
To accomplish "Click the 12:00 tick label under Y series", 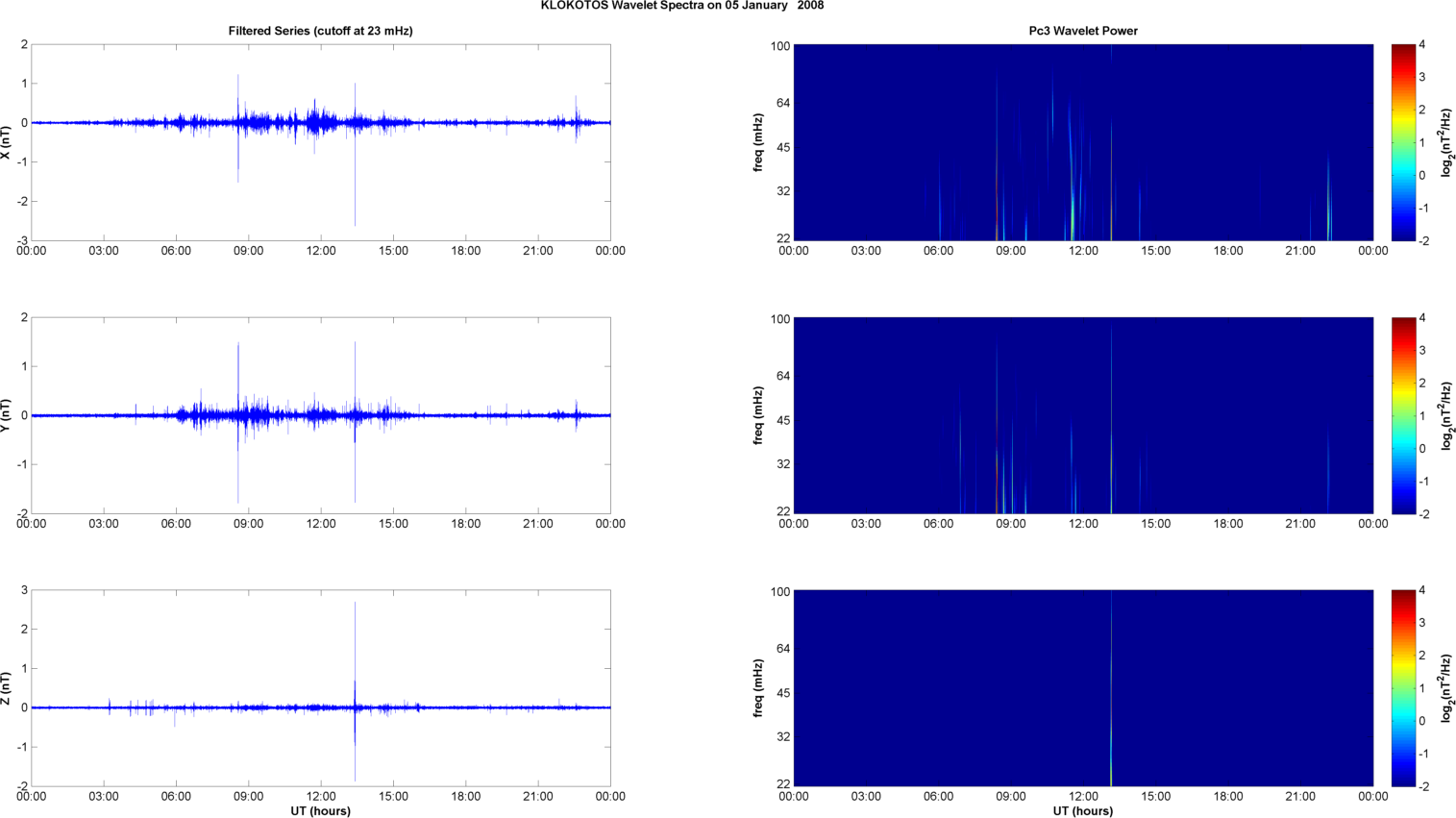I will click(321, 524).
